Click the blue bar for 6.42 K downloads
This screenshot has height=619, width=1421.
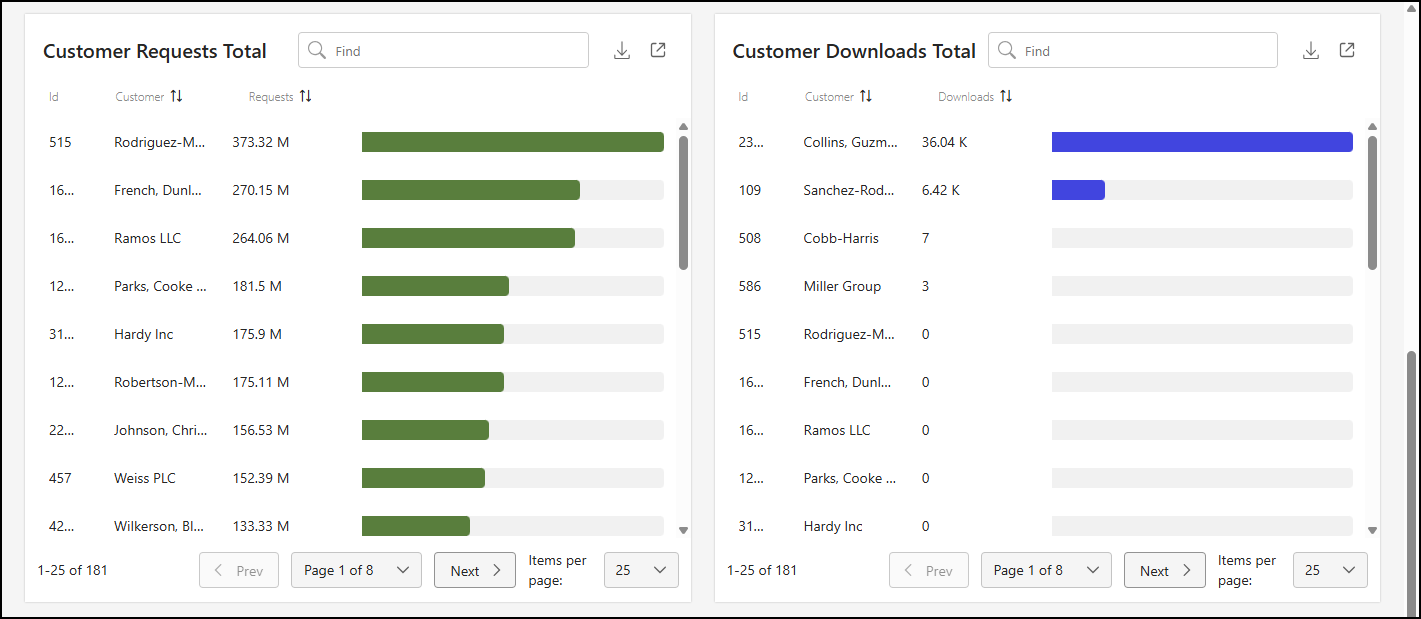tap(1078, 190)
